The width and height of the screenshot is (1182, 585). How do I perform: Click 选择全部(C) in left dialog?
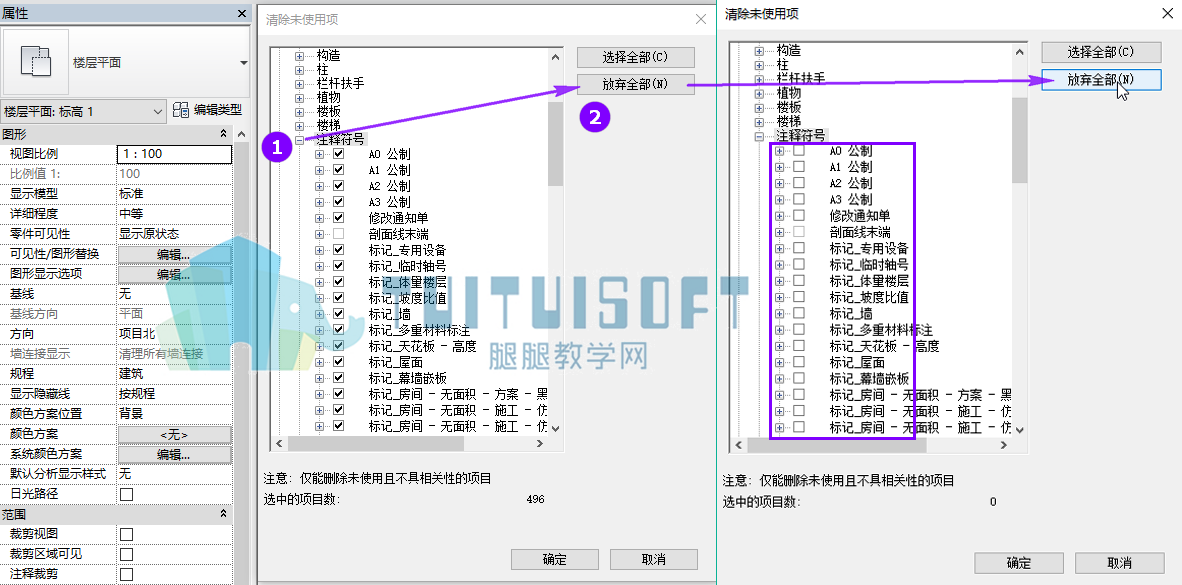point(635,57)
